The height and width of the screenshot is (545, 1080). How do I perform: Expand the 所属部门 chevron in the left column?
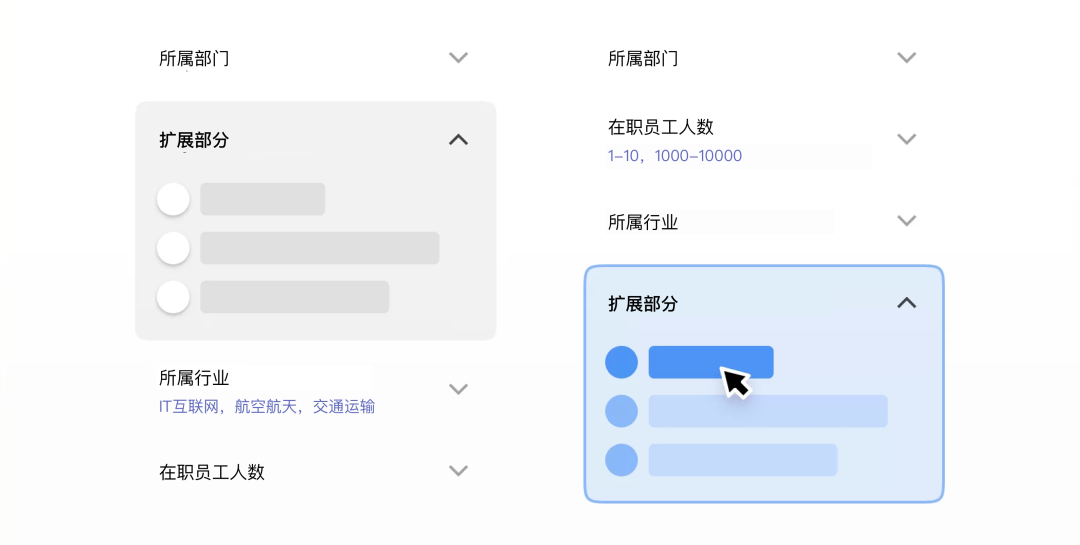point(458,58)
